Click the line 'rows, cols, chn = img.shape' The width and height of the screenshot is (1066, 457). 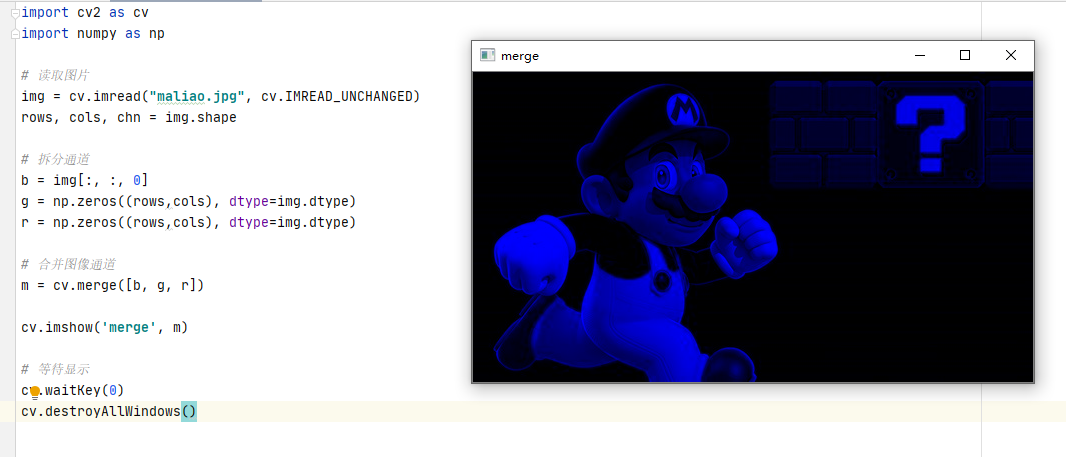coord(129,118)
